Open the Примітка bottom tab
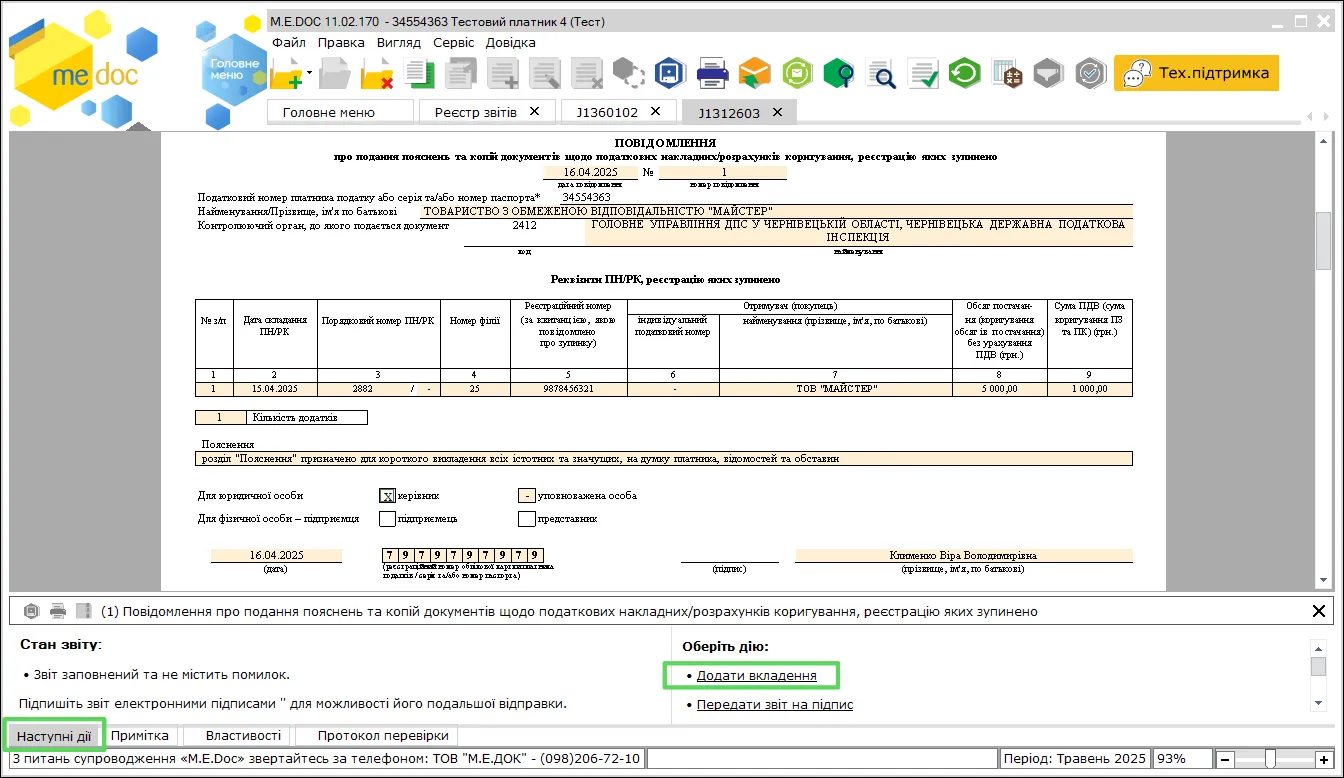Image resolution: width=1344 pixels, height=778 pixels. pyautogui.click(x=140, y=736)
